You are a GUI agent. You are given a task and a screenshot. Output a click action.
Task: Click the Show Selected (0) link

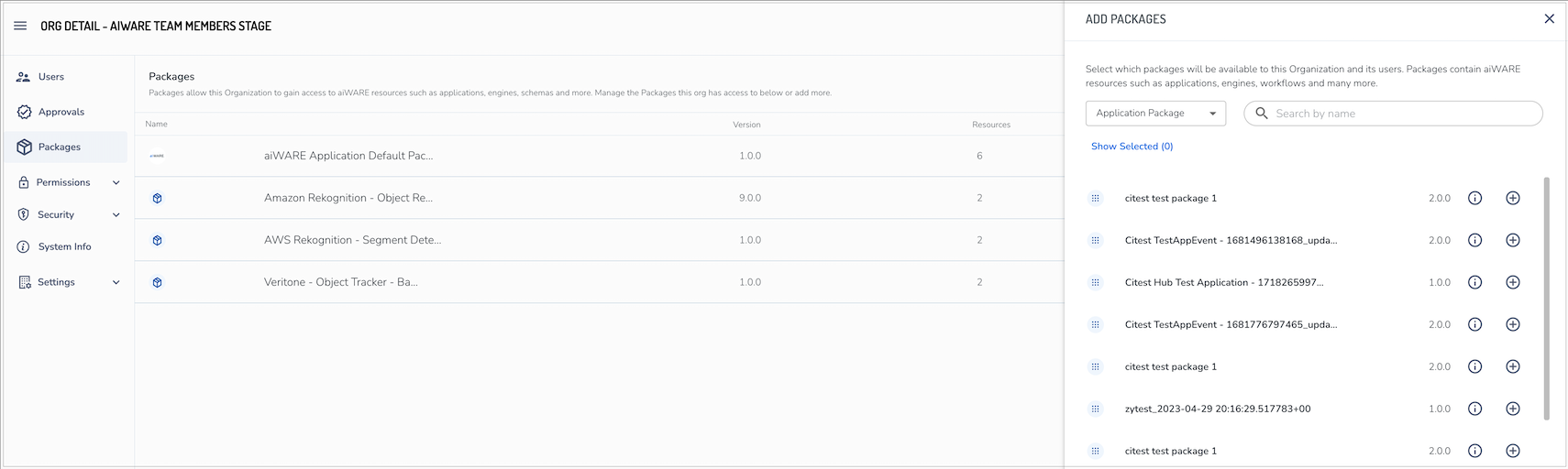click(x=1132, y=147)
